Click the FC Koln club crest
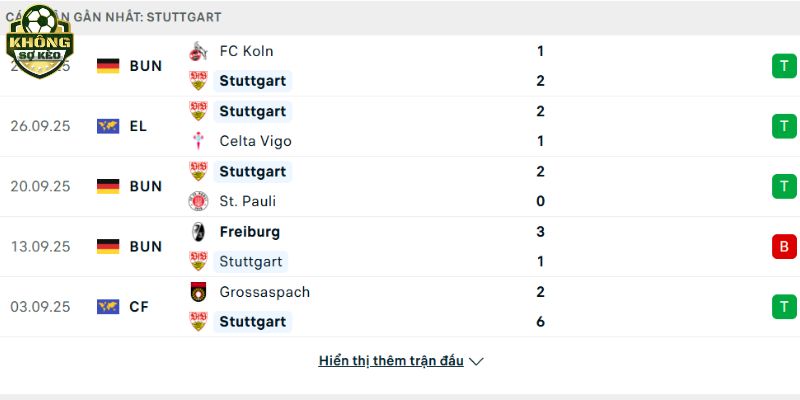The width and height of the screenshot is (800, 400). pyautogui.click(x=198, y=51)
